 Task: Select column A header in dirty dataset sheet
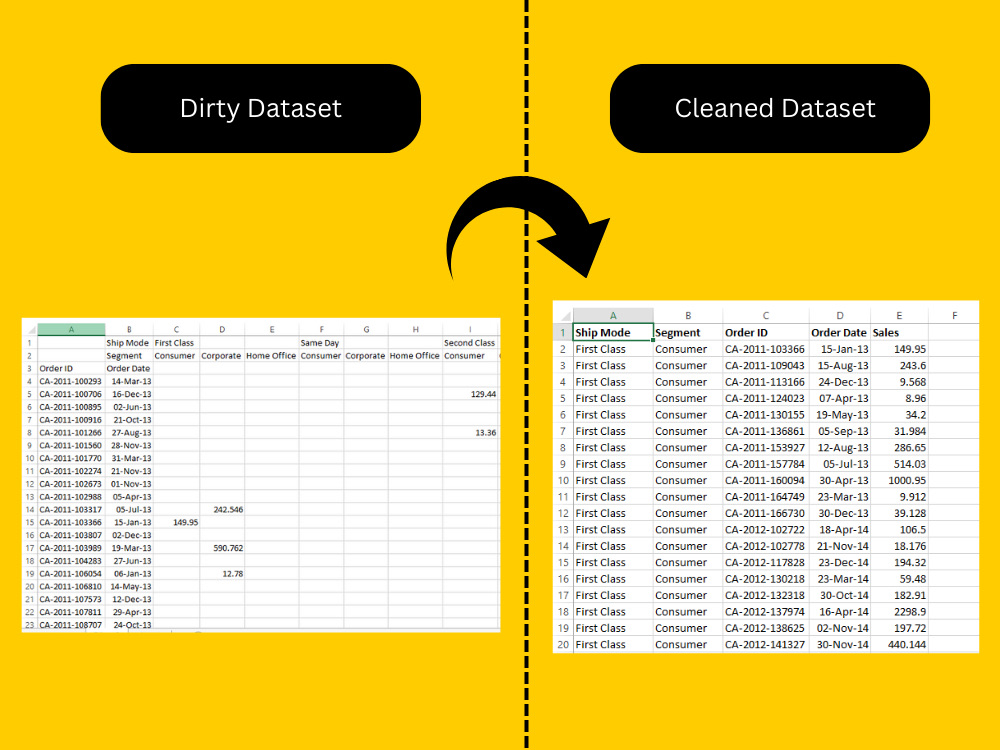pos(71,330)
